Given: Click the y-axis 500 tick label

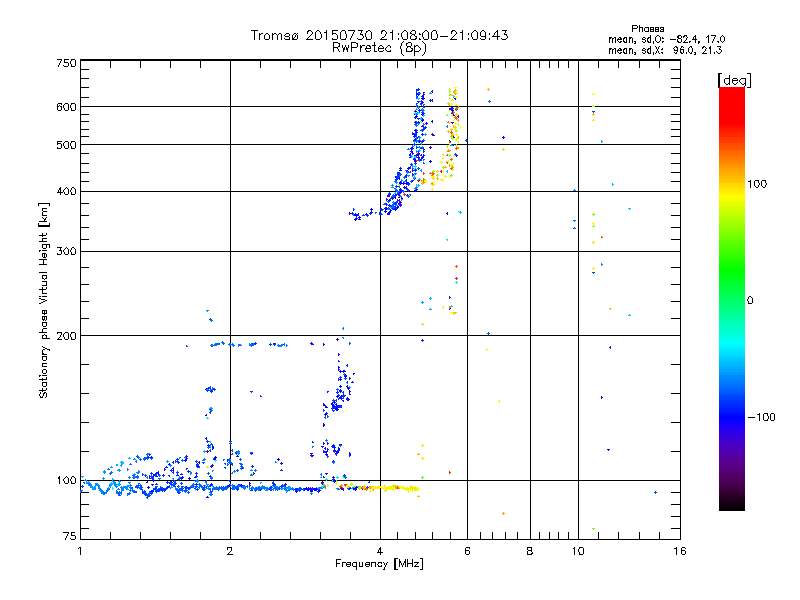Looking at the screenshot, I should point(66,145).
